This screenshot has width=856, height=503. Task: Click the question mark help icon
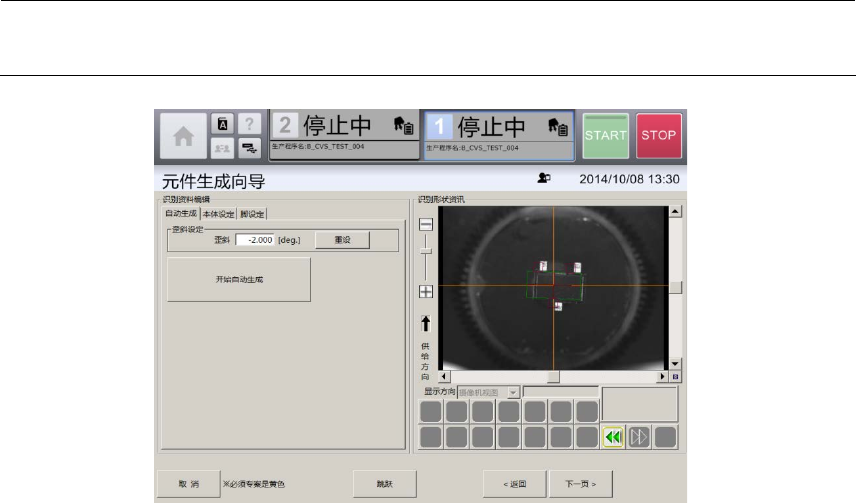[248, 125]
